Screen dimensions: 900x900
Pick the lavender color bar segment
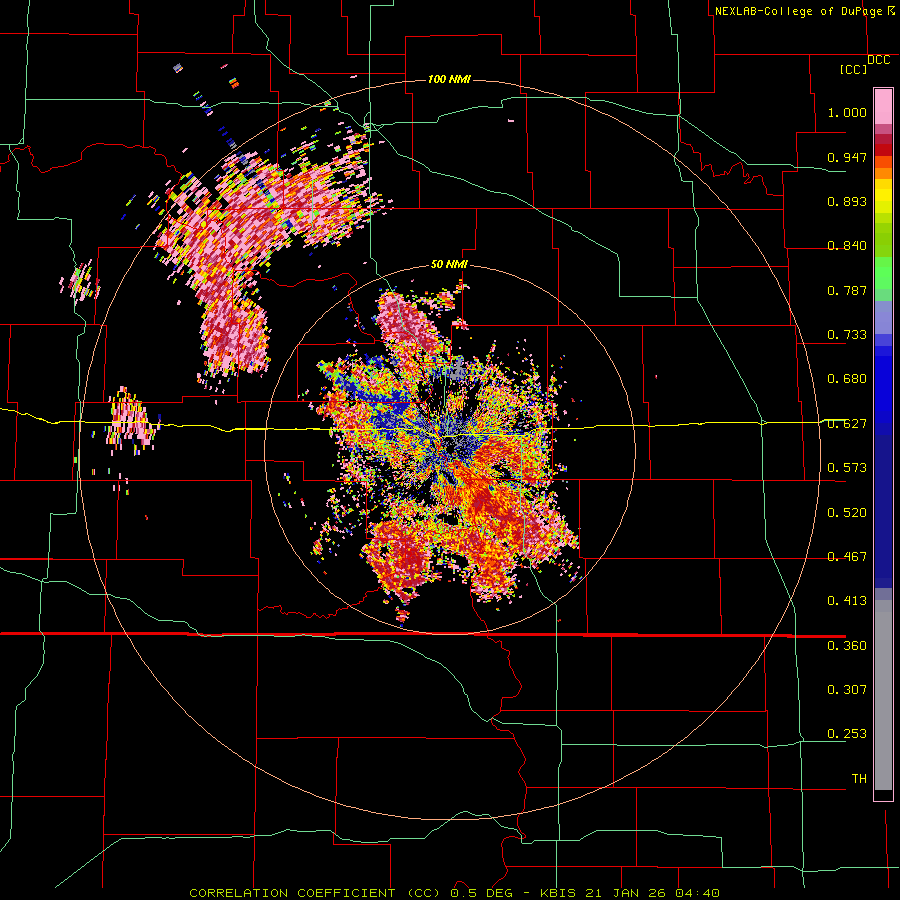pos(883,323)
